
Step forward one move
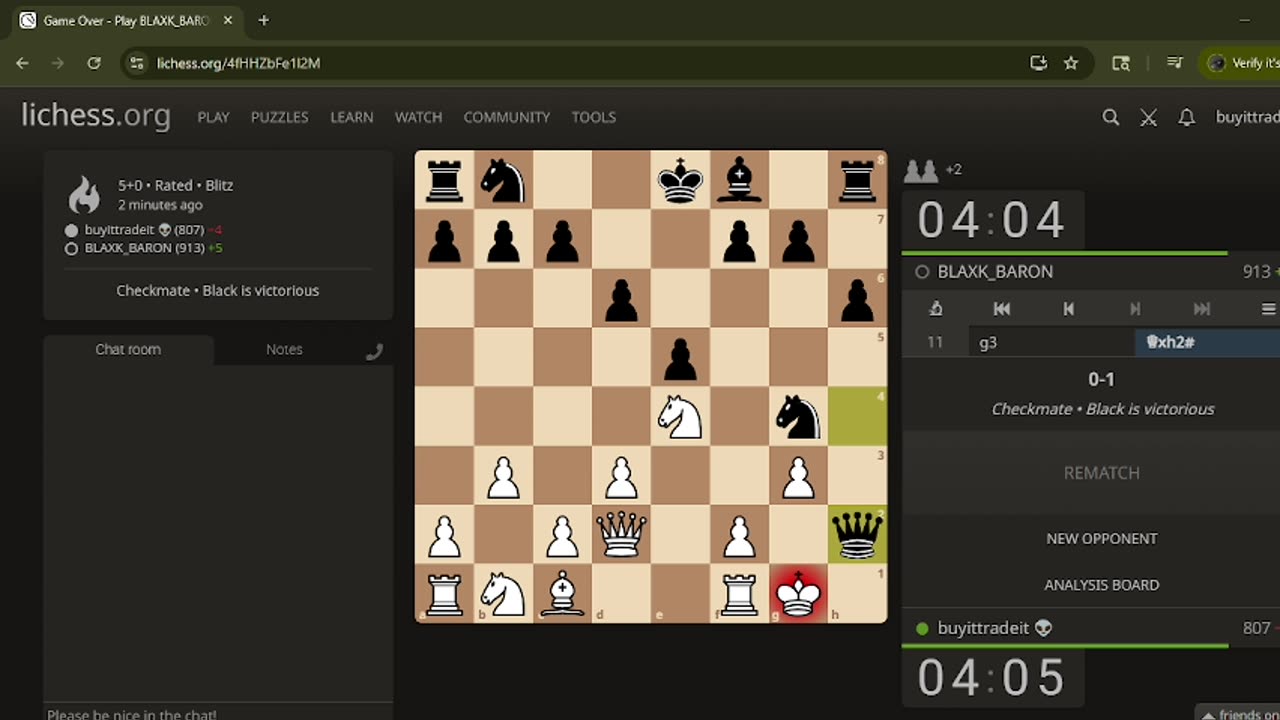[x=1135, y=309]
